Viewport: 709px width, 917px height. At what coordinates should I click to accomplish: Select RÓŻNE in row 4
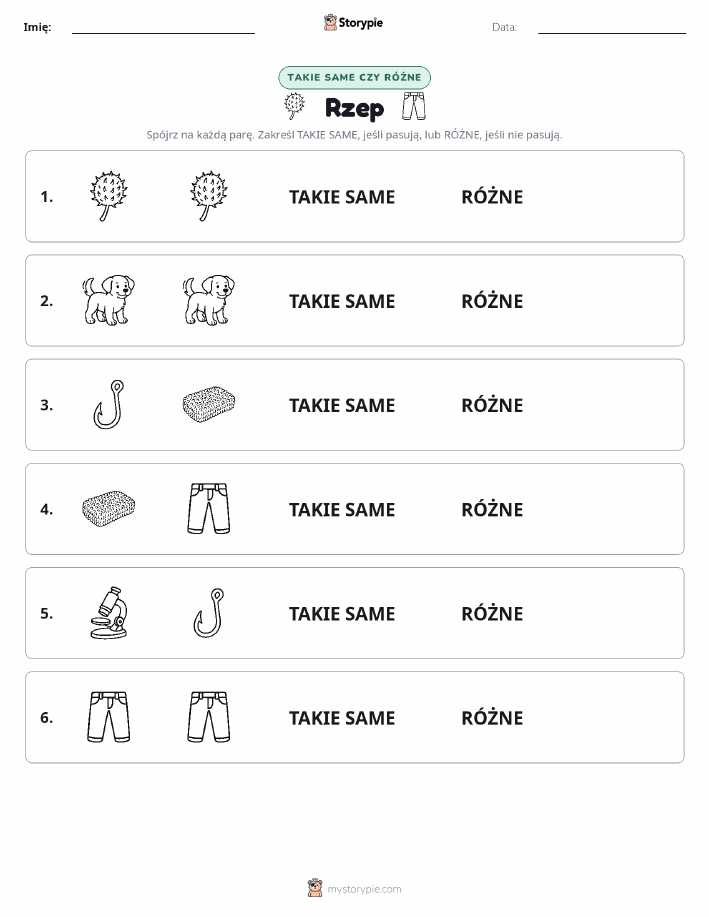tap(492, 509)
